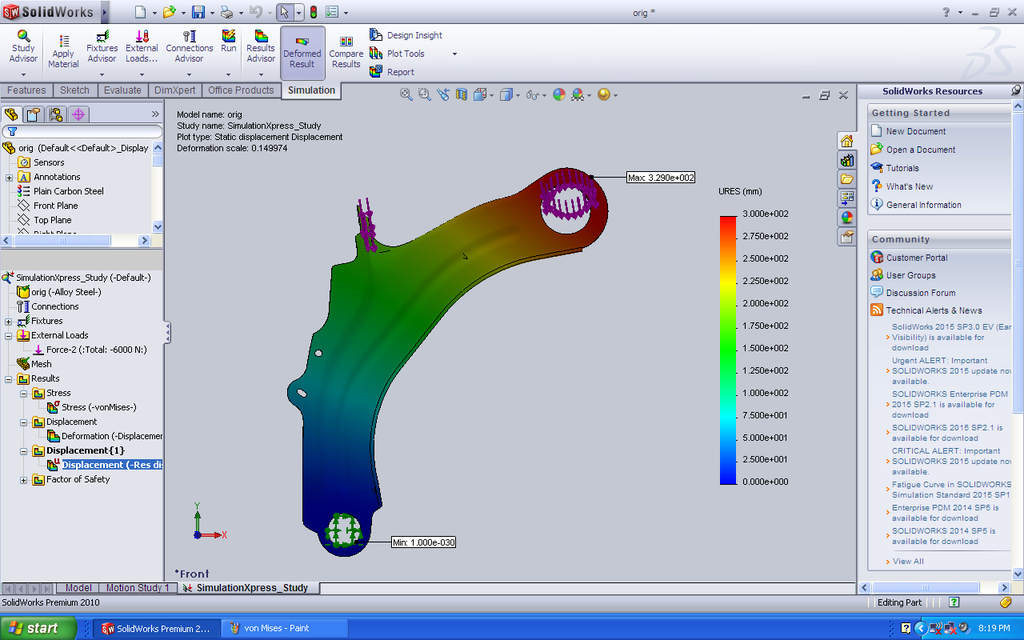Toggle the Section View icon
This screenshot has width=1024, height=640.
click(x=462, y=95)
